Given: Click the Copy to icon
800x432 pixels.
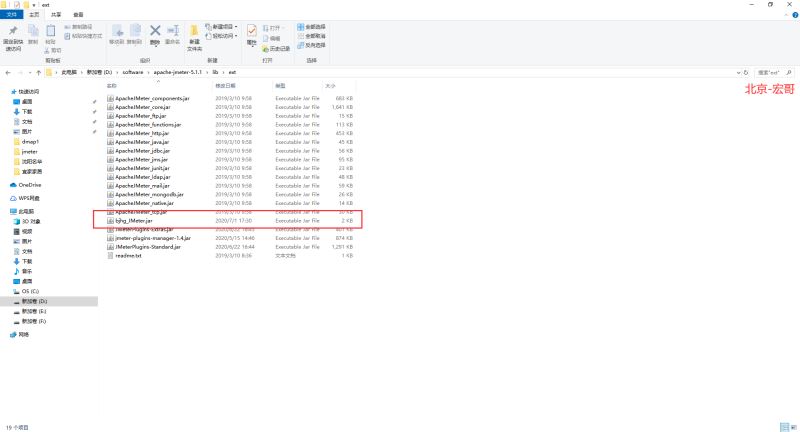Looking at the screenshot, I should click(x=135, y=31).
